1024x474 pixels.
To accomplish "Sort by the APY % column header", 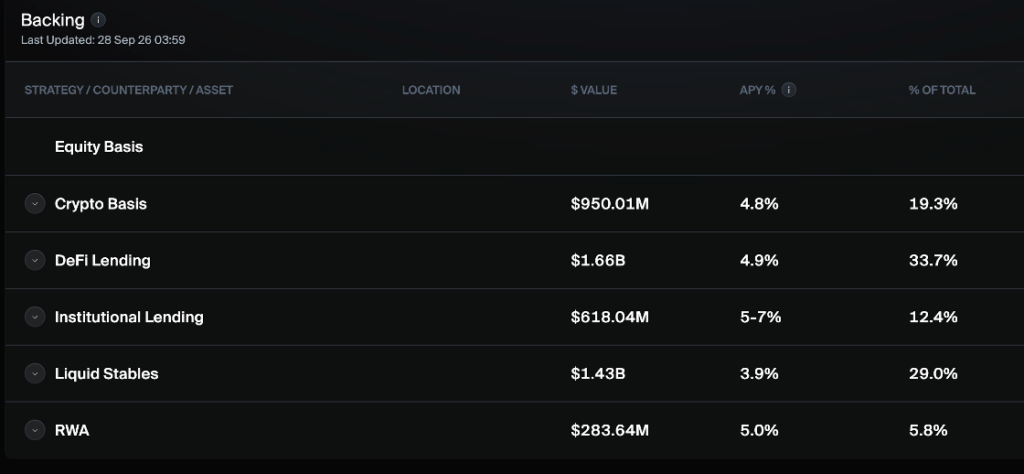I will (x=758, y=90).
